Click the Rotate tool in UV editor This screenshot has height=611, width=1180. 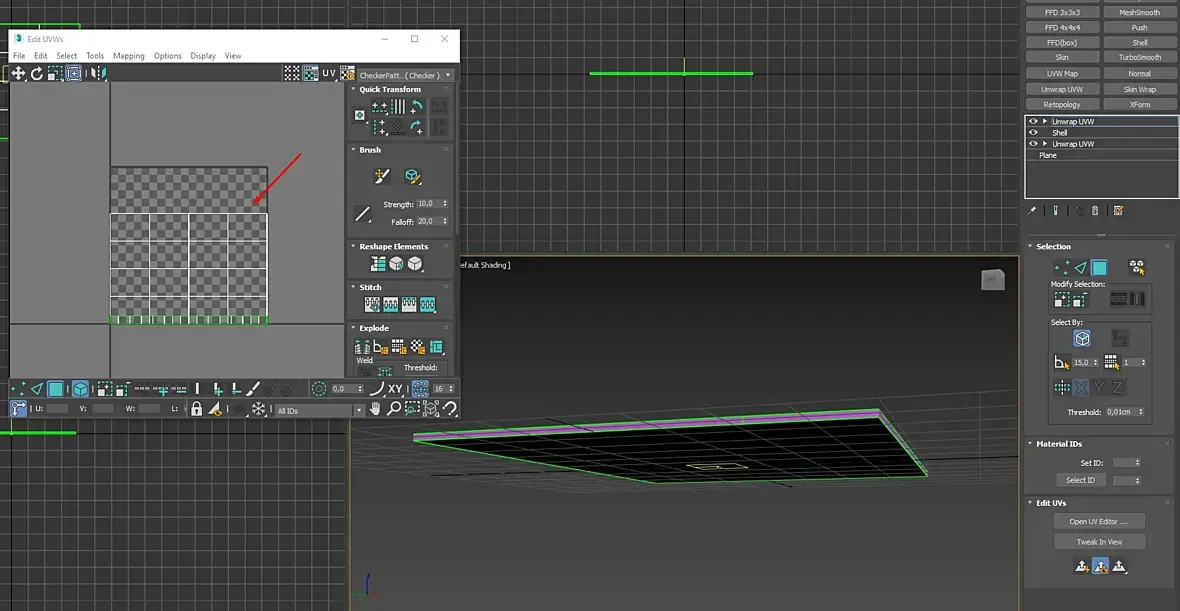[36, 73]
